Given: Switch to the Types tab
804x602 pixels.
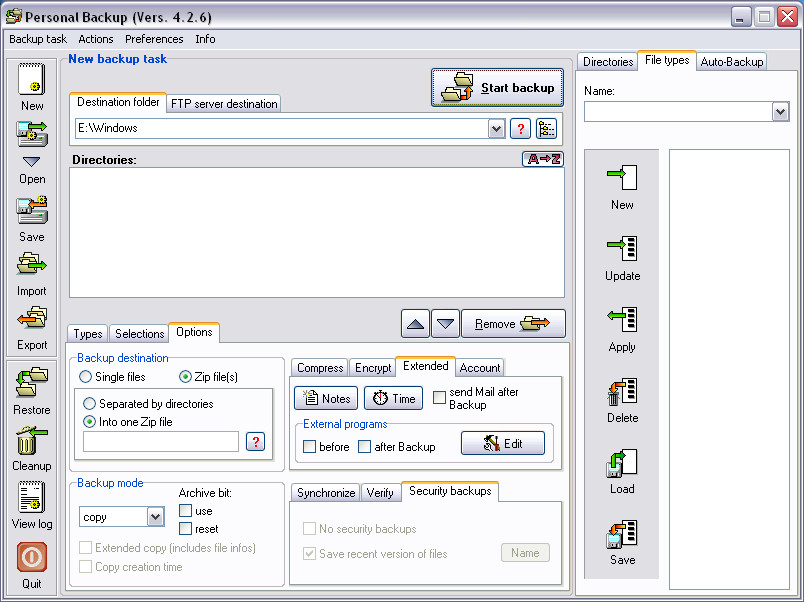Looking at the screenshot, I should point(88,334).
